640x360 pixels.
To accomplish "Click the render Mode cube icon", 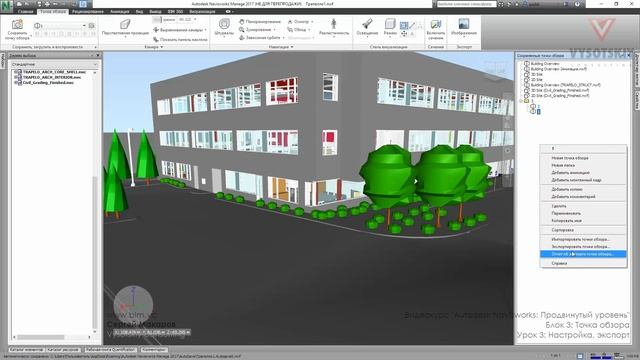I will coord(390,23).
